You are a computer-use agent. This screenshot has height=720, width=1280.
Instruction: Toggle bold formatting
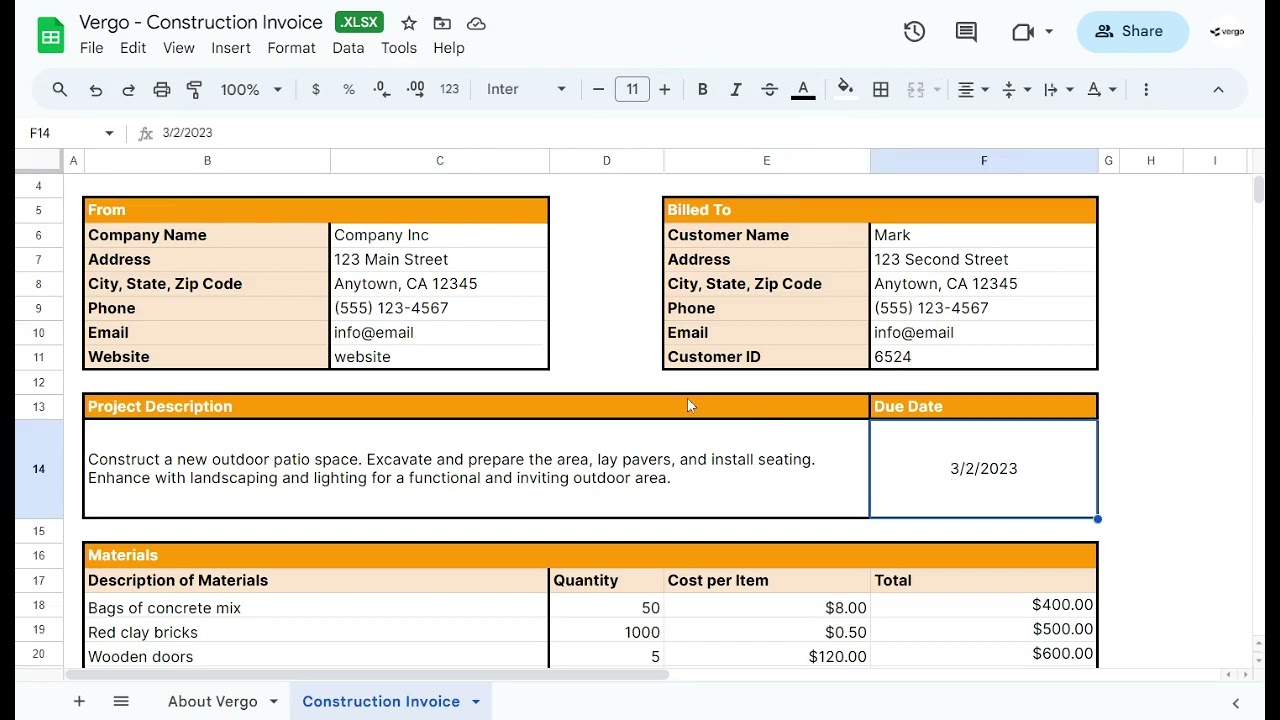[x=703, y=89]
